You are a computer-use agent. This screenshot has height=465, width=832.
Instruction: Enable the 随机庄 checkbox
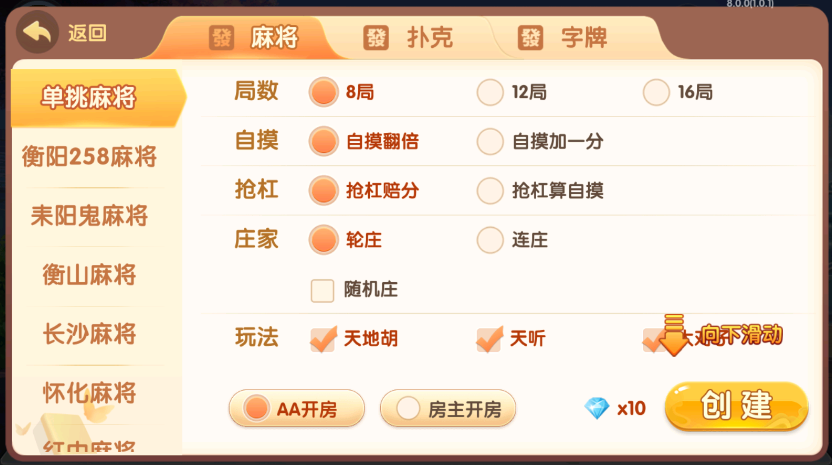click(322, 290)
